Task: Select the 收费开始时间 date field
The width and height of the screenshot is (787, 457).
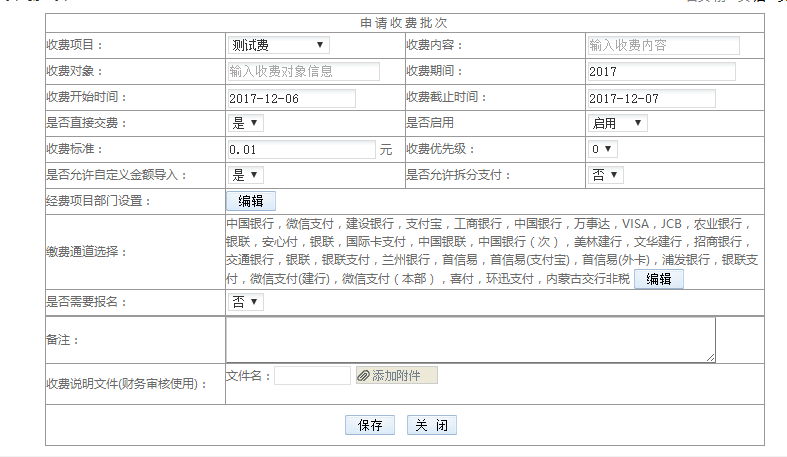Action: (x=291, y=98)
